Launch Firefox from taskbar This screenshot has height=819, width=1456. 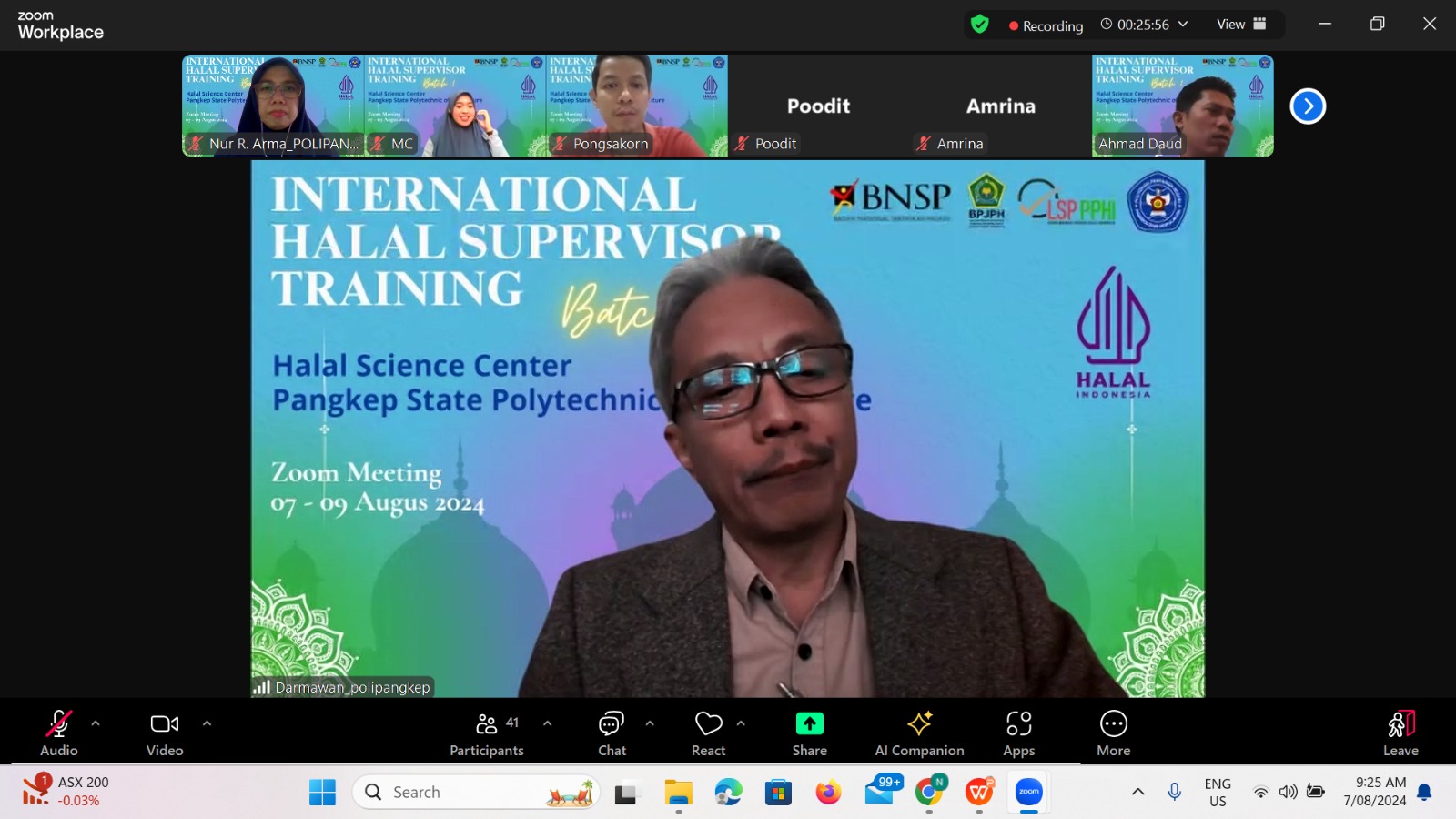828,793
